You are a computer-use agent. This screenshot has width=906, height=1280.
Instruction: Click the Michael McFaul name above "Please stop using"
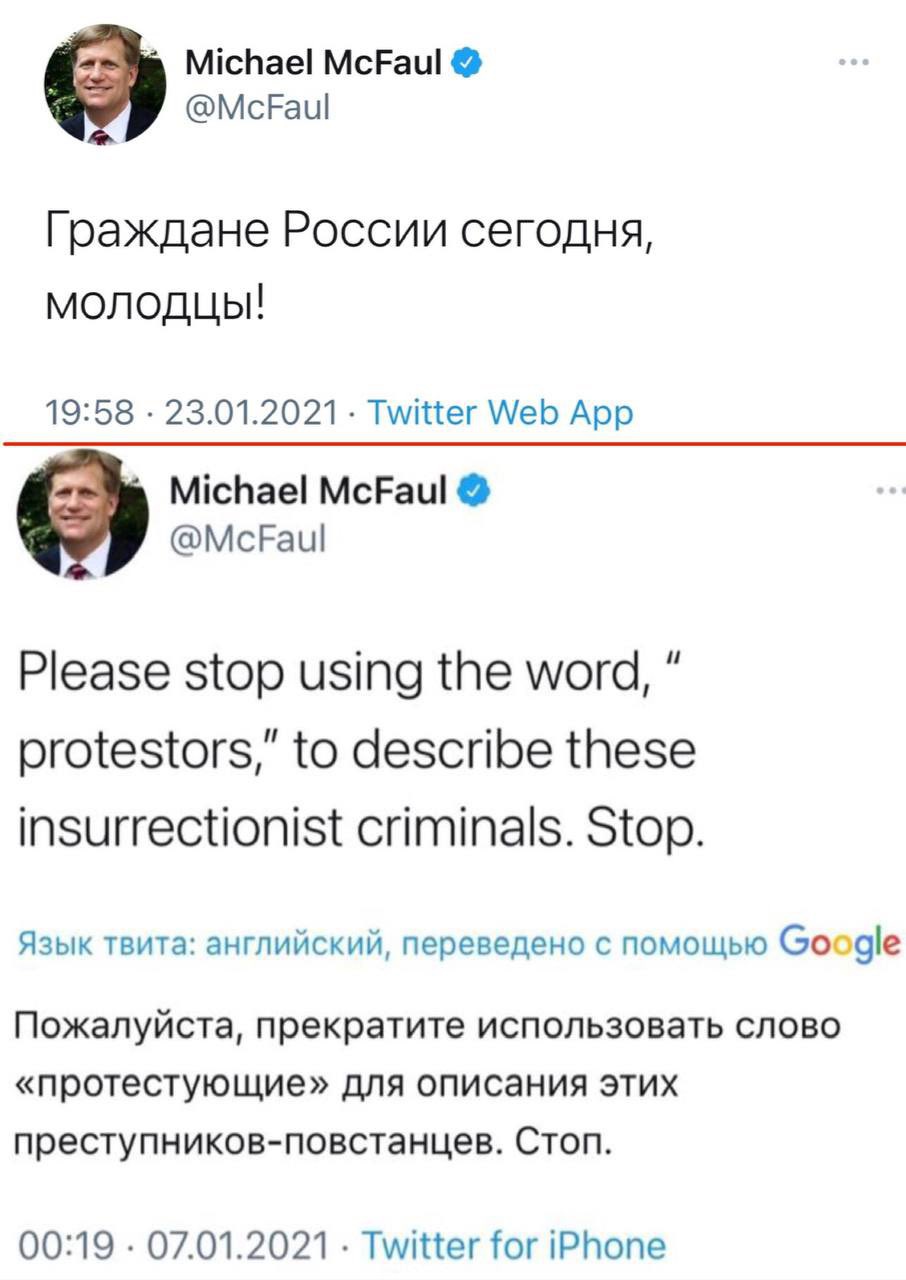[309, 493]
